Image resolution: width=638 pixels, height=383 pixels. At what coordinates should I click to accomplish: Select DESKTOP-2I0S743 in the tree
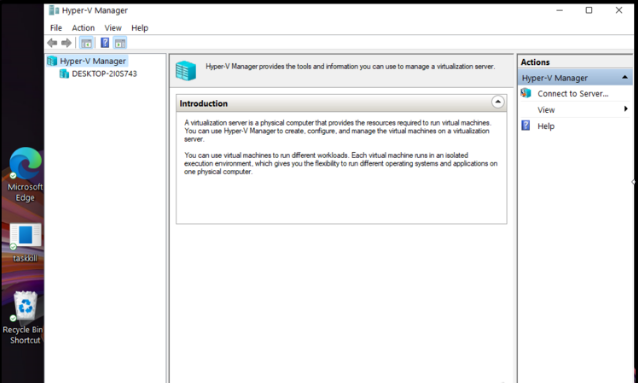[x=104, y=74]
